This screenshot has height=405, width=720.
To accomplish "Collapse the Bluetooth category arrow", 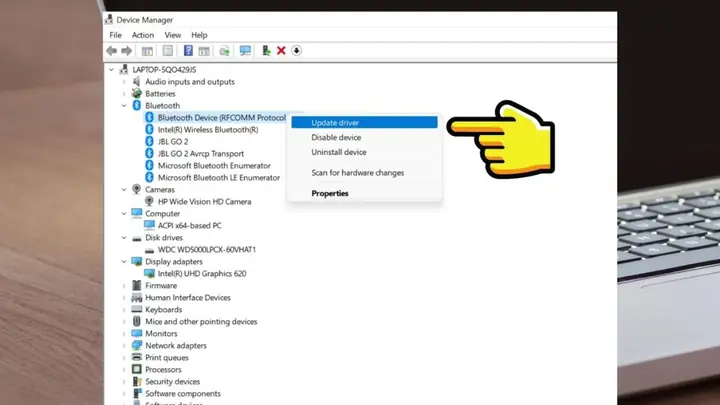I will (x=124, y=106).
